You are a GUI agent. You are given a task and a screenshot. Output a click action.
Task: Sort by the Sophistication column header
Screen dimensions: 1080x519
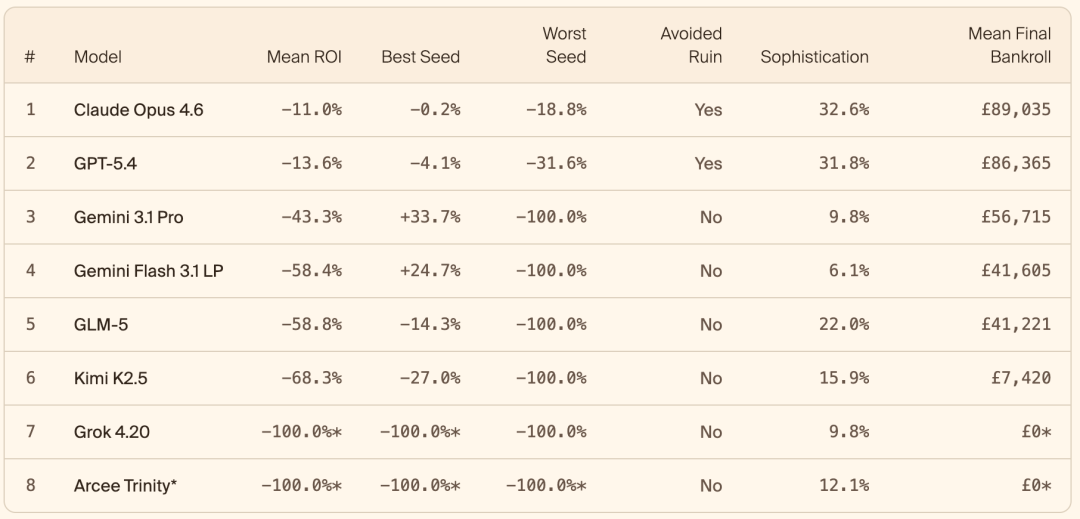(x=814, y=57)
